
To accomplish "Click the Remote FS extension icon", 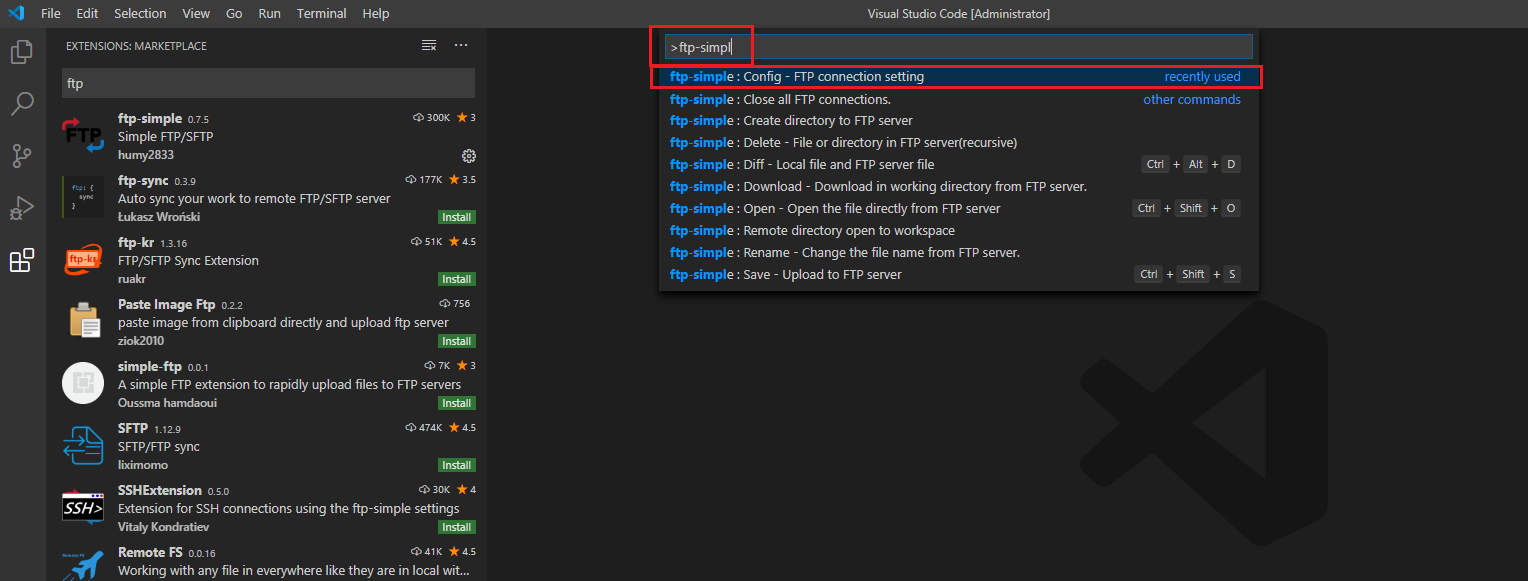I will pos(83,565).
